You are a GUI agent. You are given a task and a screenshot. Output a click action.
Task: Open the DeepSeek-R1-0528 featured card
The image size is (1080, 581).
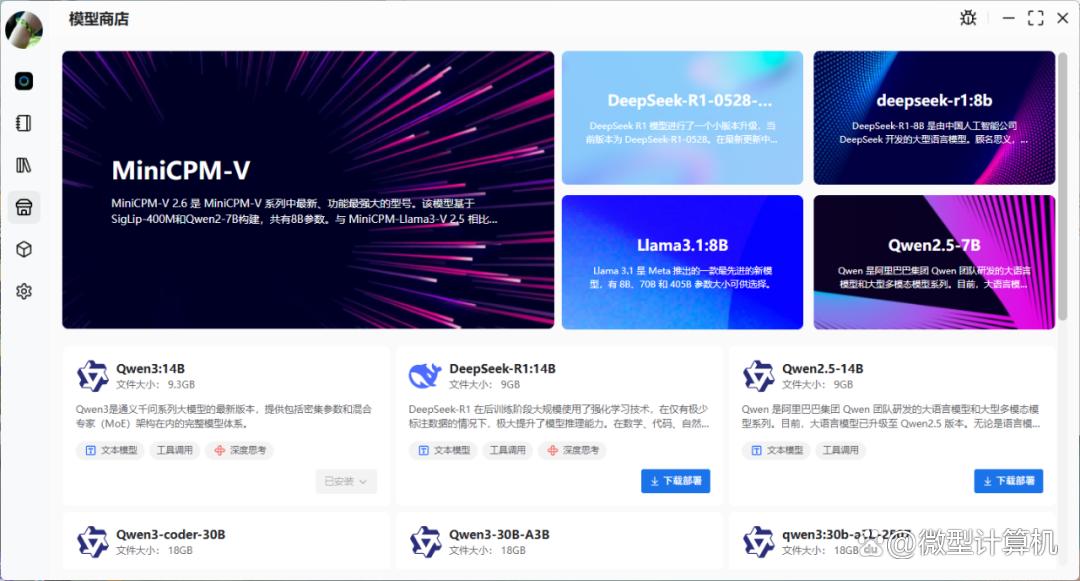(683, 118)
